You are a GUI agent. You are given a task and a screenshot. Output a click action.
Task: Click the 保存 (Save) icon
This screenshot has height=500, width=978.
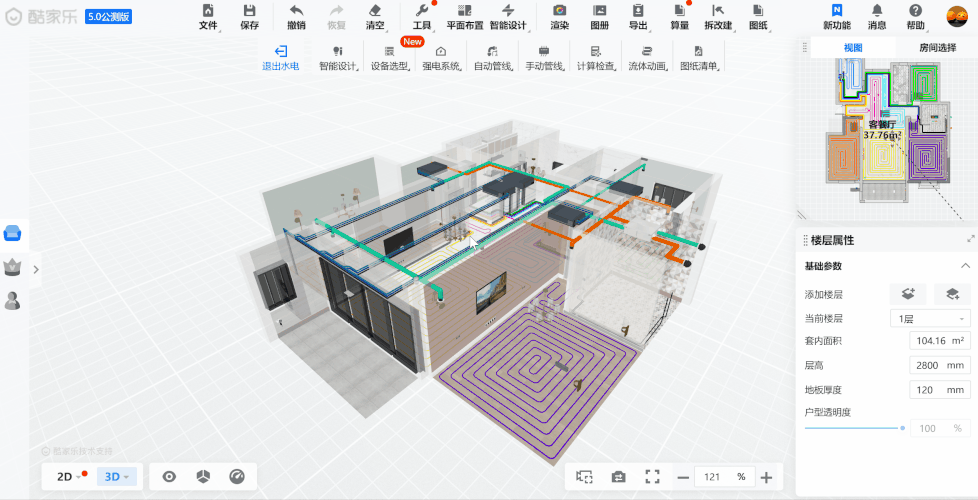[249, 11]
